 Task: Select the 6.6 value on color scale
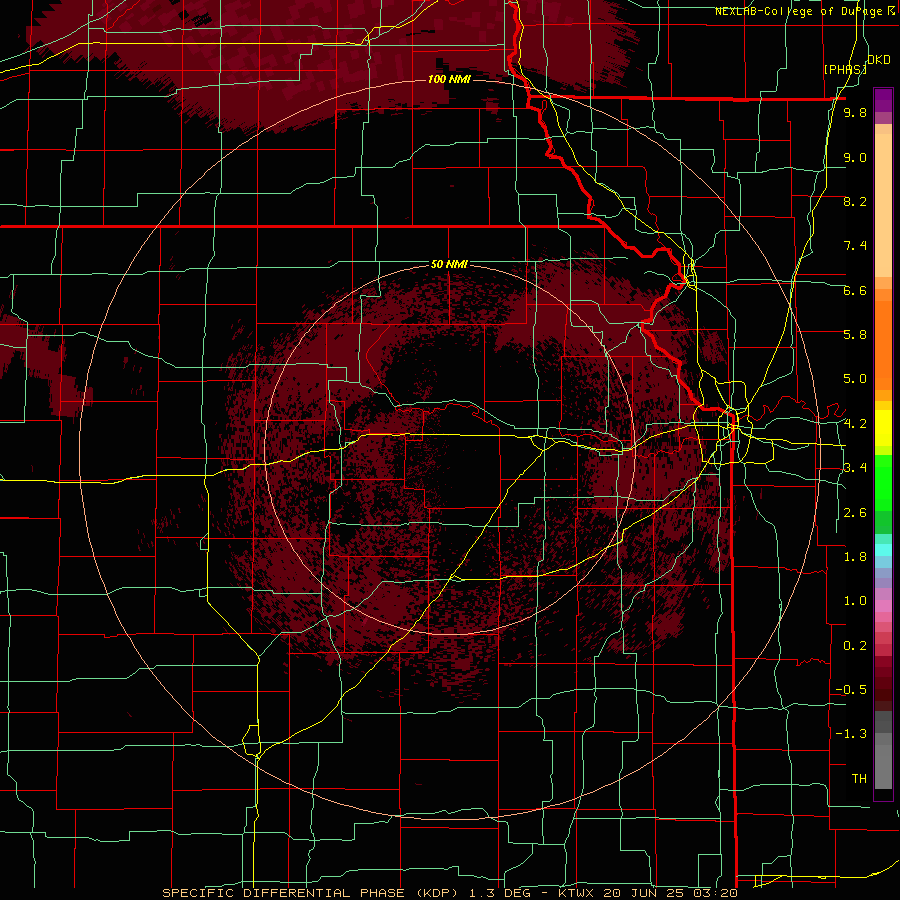[855, 290]
